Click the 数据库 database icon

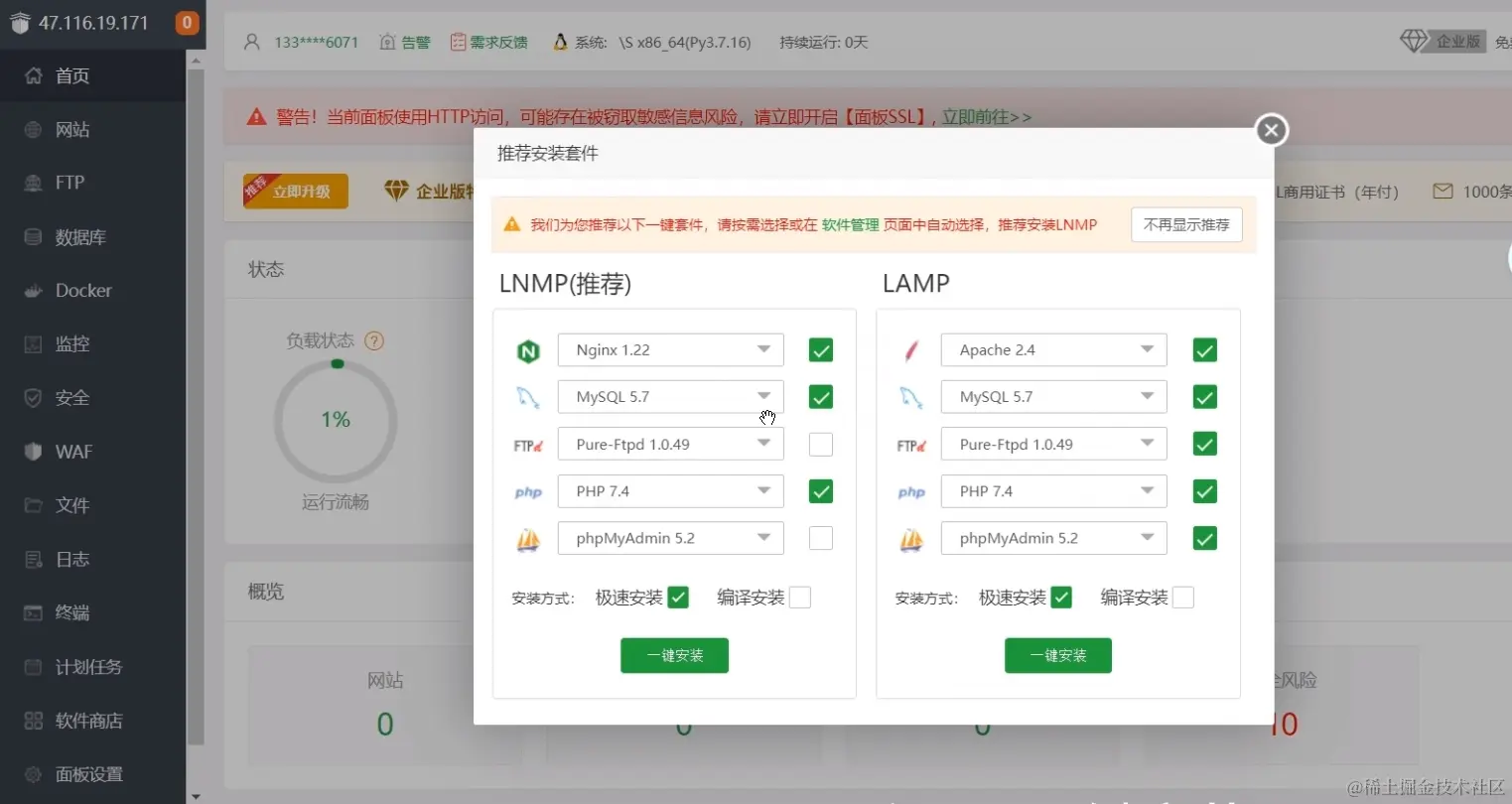(34, 237)
